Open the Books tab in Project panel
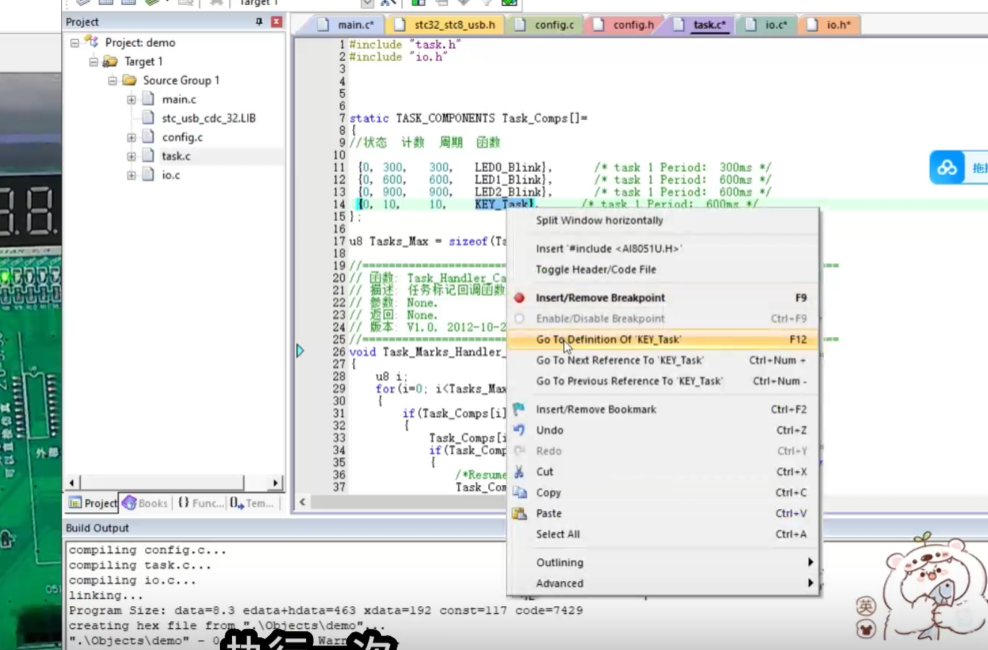The height and width of the screenshot is (650, 988). (145, 503)
